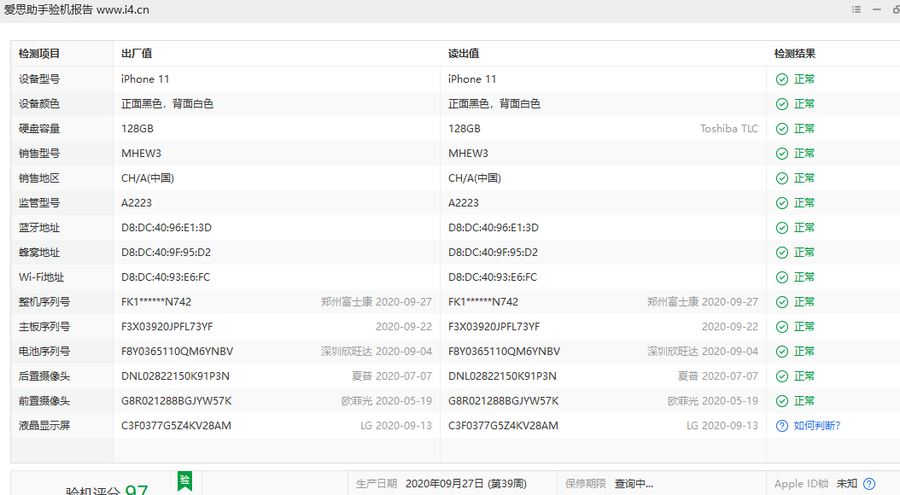The height and width of the screenshot is (495, 900).
Task: Click green check icon in 销售地区 row
Action: [782, 178]
